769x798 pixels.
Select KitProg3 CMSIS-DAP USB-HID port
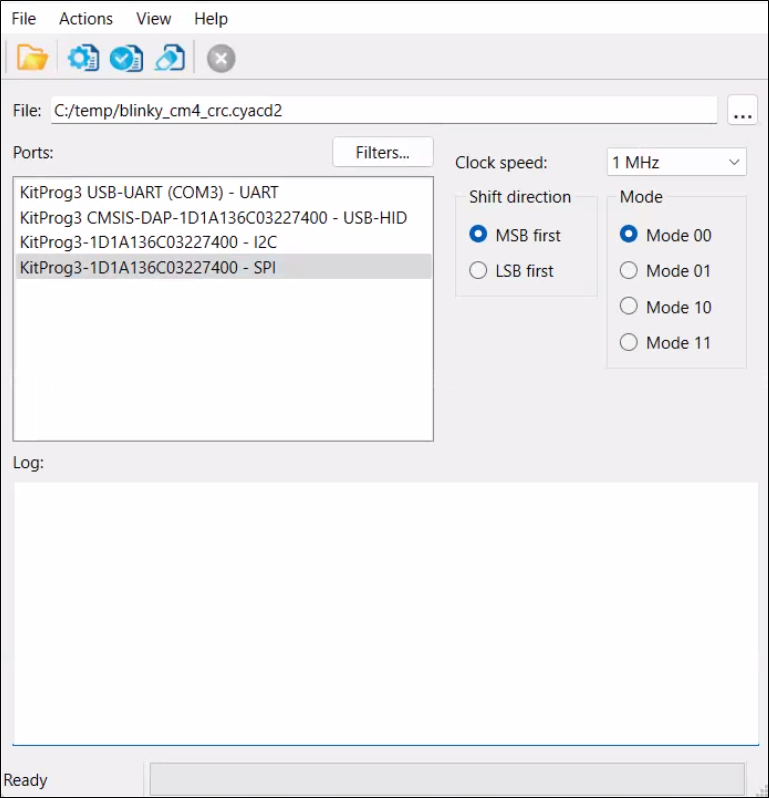pyautogui.click(x=223, y=218)
